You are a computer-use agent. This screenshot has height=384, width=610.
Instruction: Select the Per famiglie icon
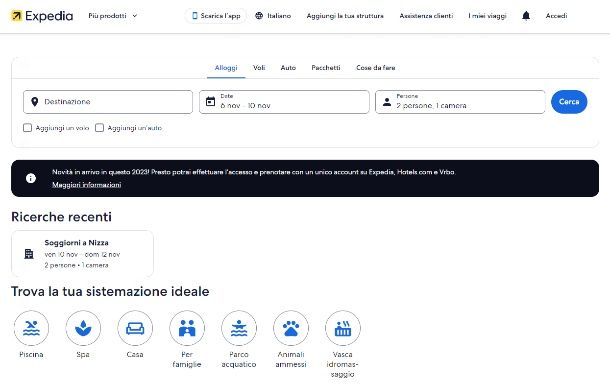coord(187,328)
